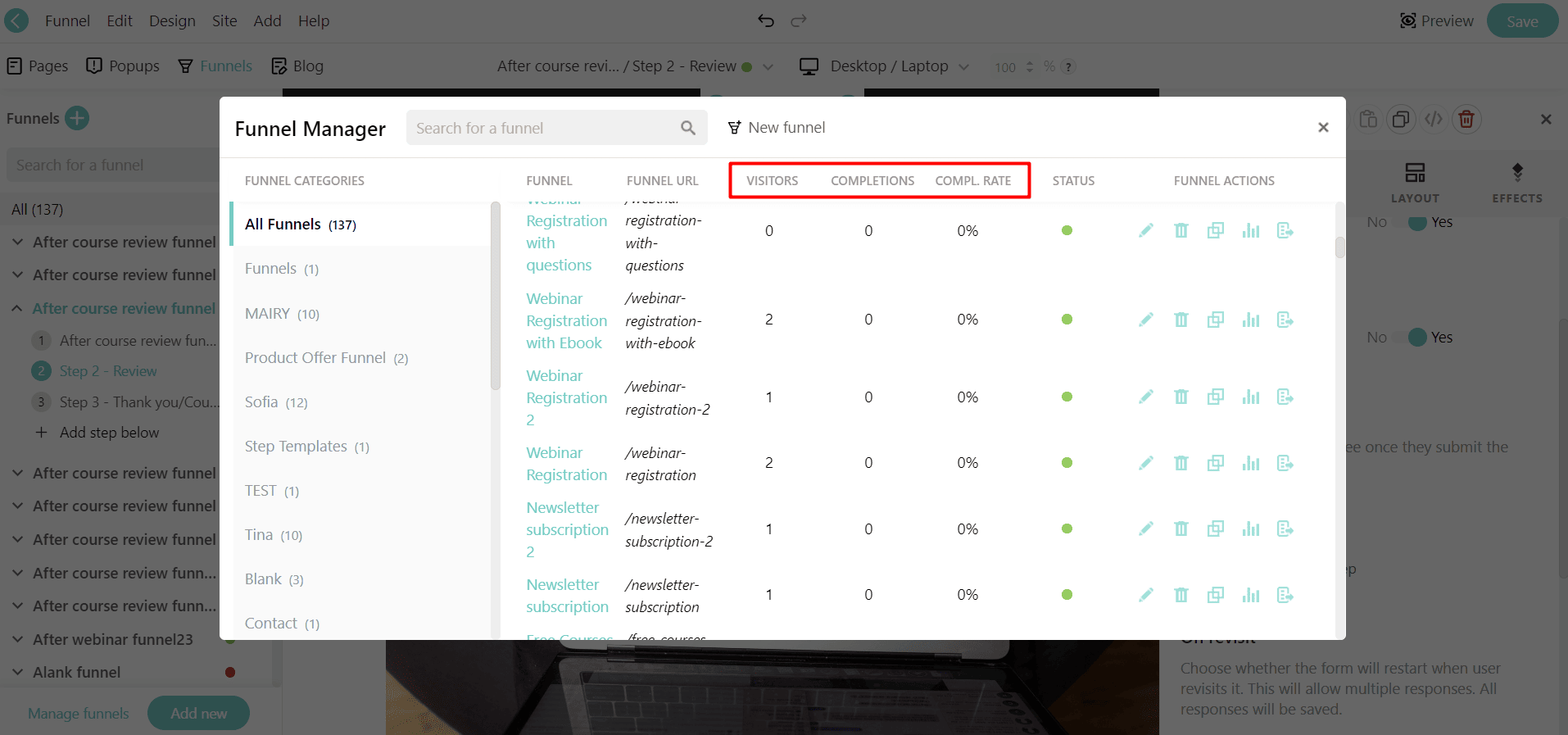Toggle status dot for Webinar Registration with Ebook
This screenshot has width=1568, height=735.
point(1067,320)
